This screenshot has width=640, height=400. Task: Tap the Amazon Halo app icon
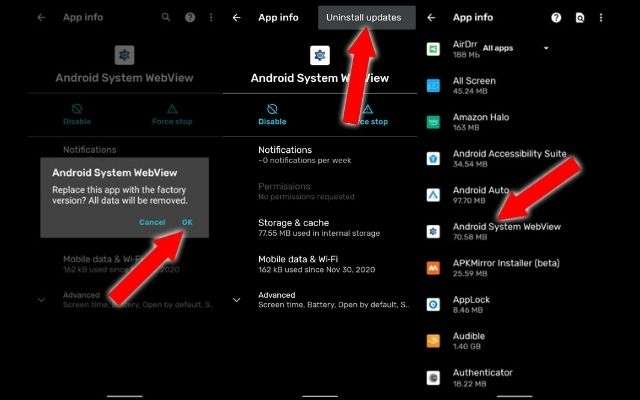click(x=433, y=122)
